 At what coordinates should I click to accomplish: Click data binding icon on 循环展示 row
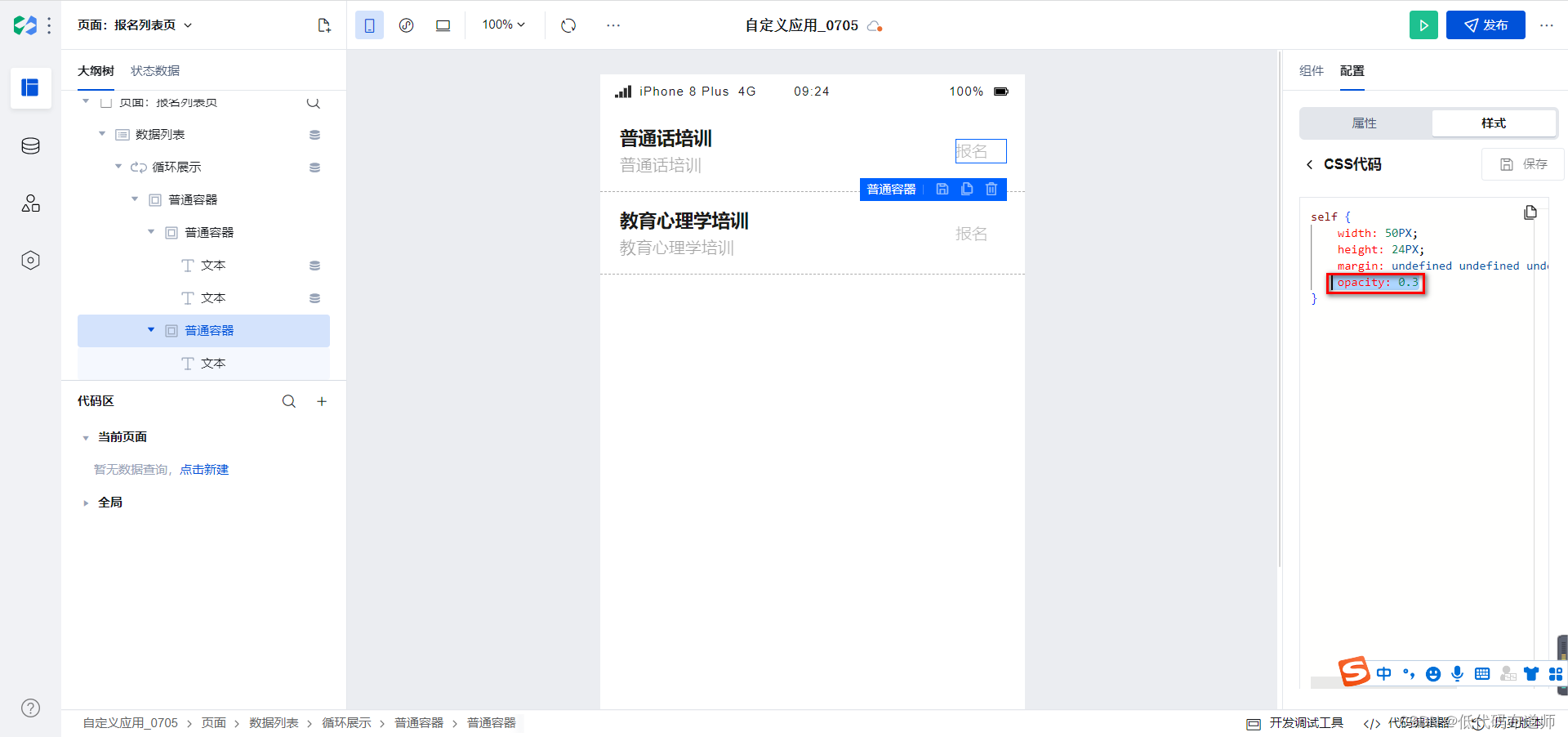pyautogui.click(x=314, y=167)
